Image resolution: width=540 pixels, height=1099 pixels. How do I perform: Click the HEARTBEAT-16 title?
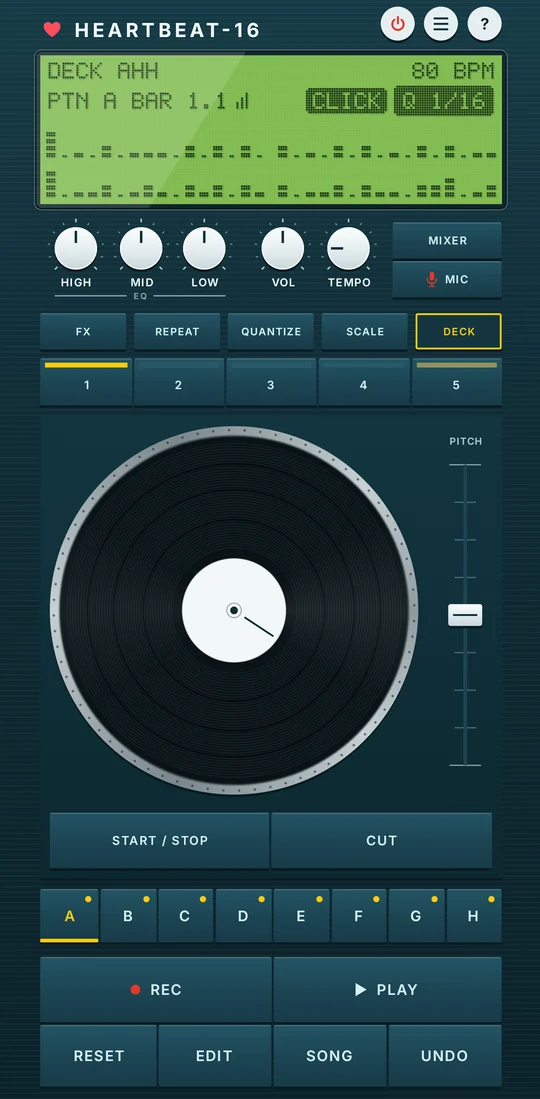pyautogui.click(x=168, y=30)
